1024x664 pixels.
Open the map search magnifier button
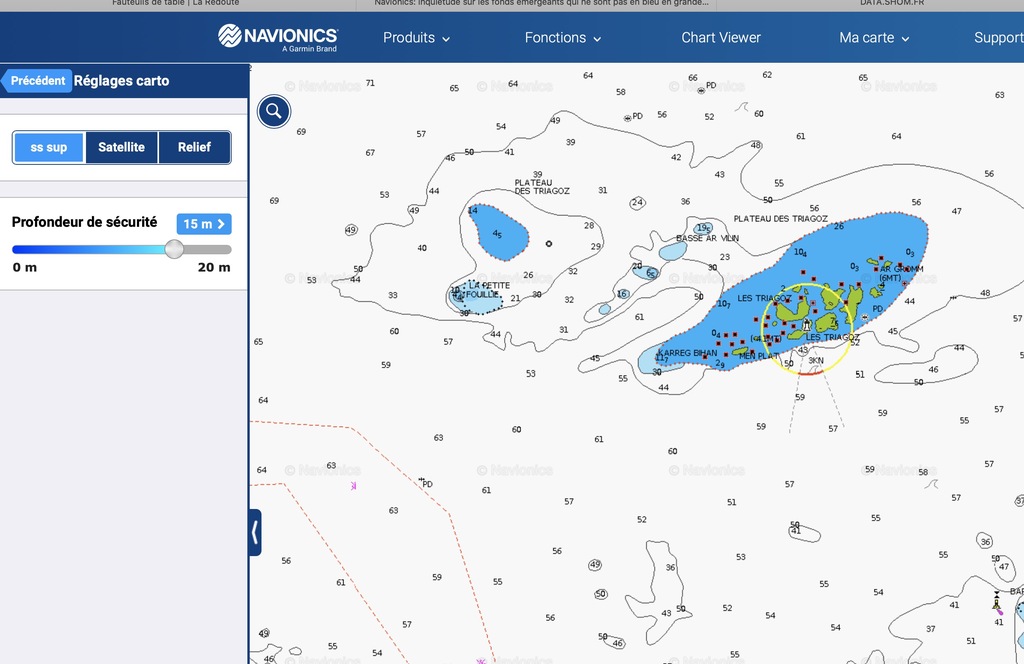click(x=274, y=112)
